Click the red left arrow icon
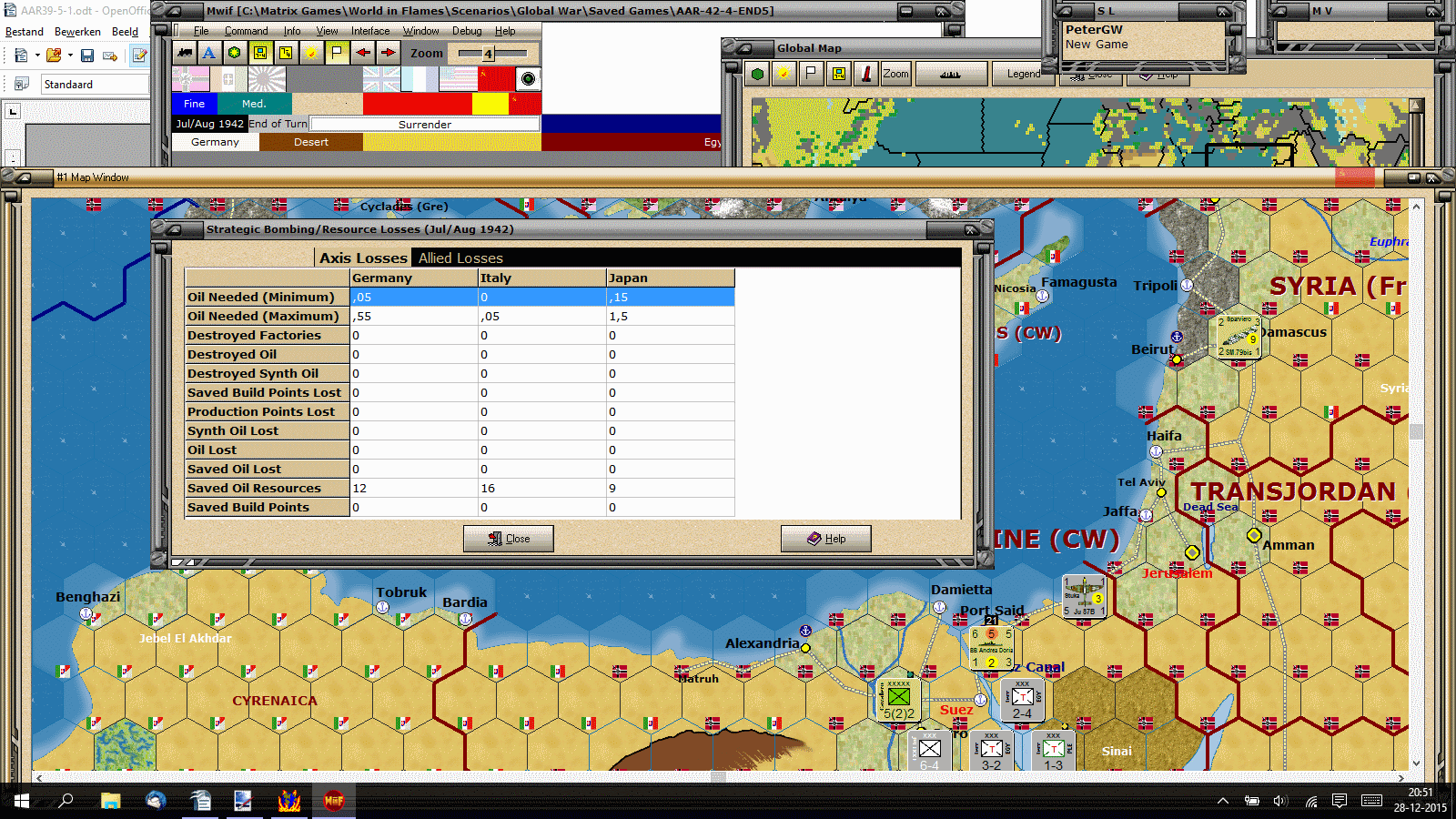 [x=363, y=53]
